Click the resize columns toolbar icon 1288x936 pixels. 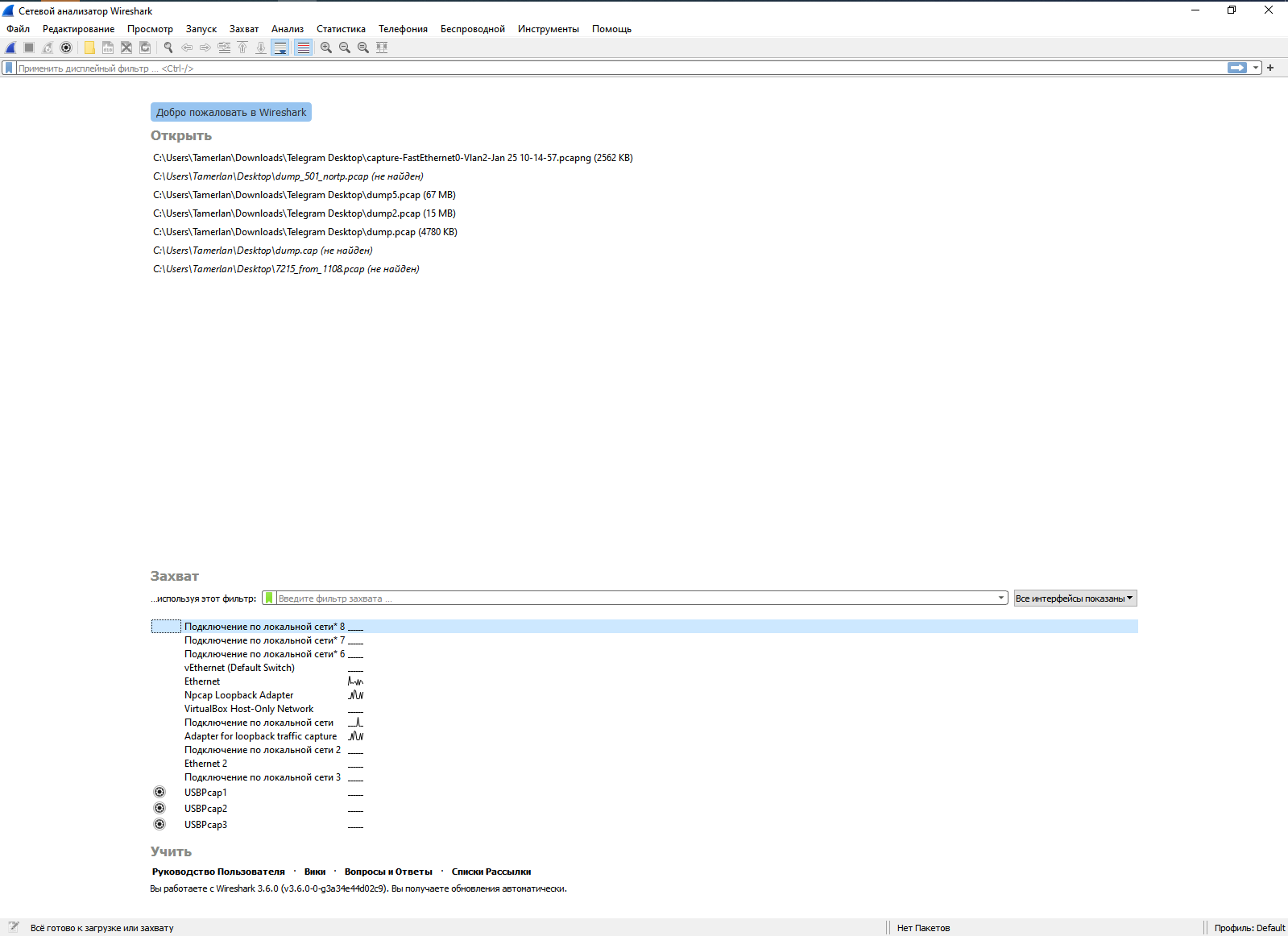(x=382, y=48)
